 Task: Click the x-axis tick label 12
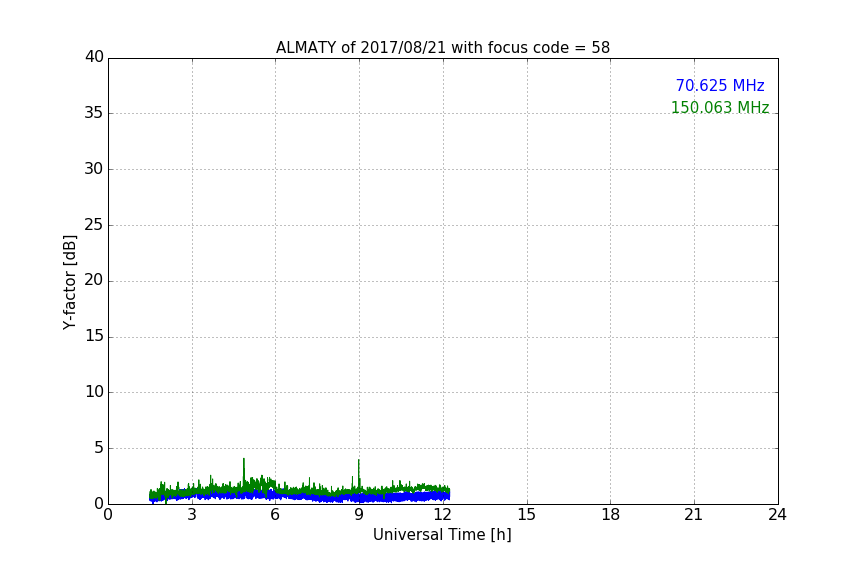443,515
